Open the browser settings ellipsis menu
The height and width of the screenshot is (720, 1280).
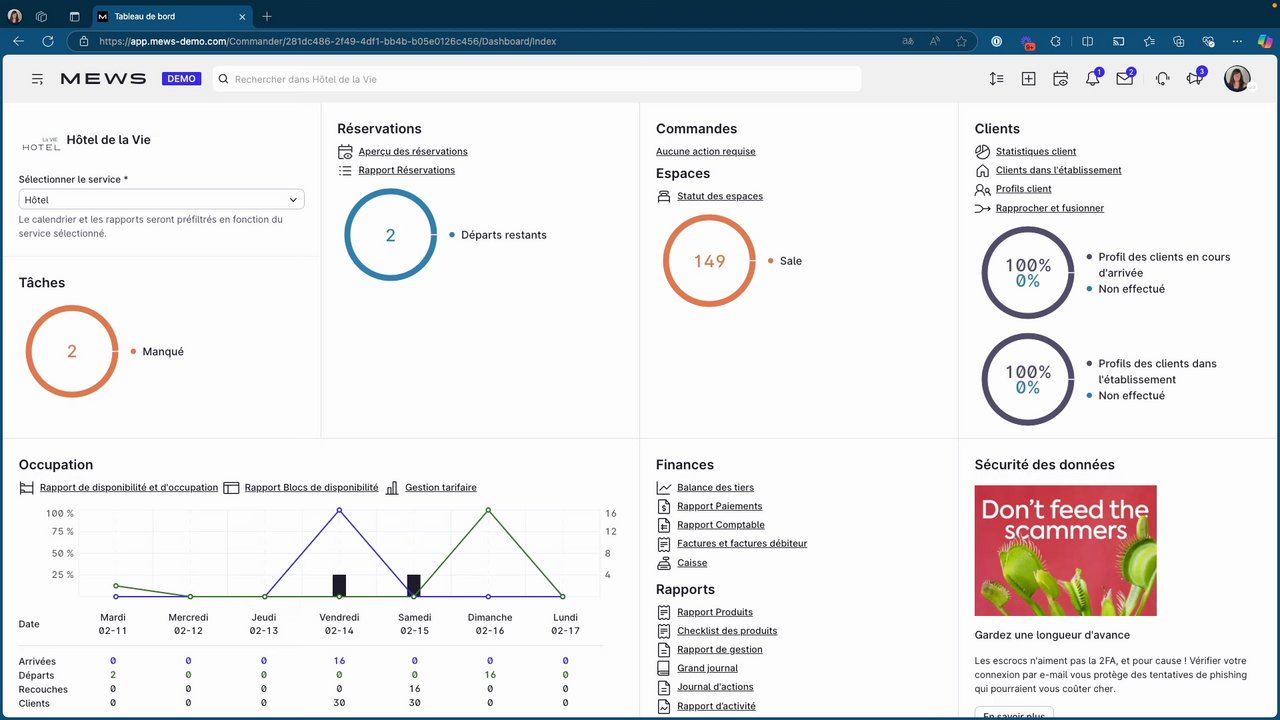click(1238, 41)
